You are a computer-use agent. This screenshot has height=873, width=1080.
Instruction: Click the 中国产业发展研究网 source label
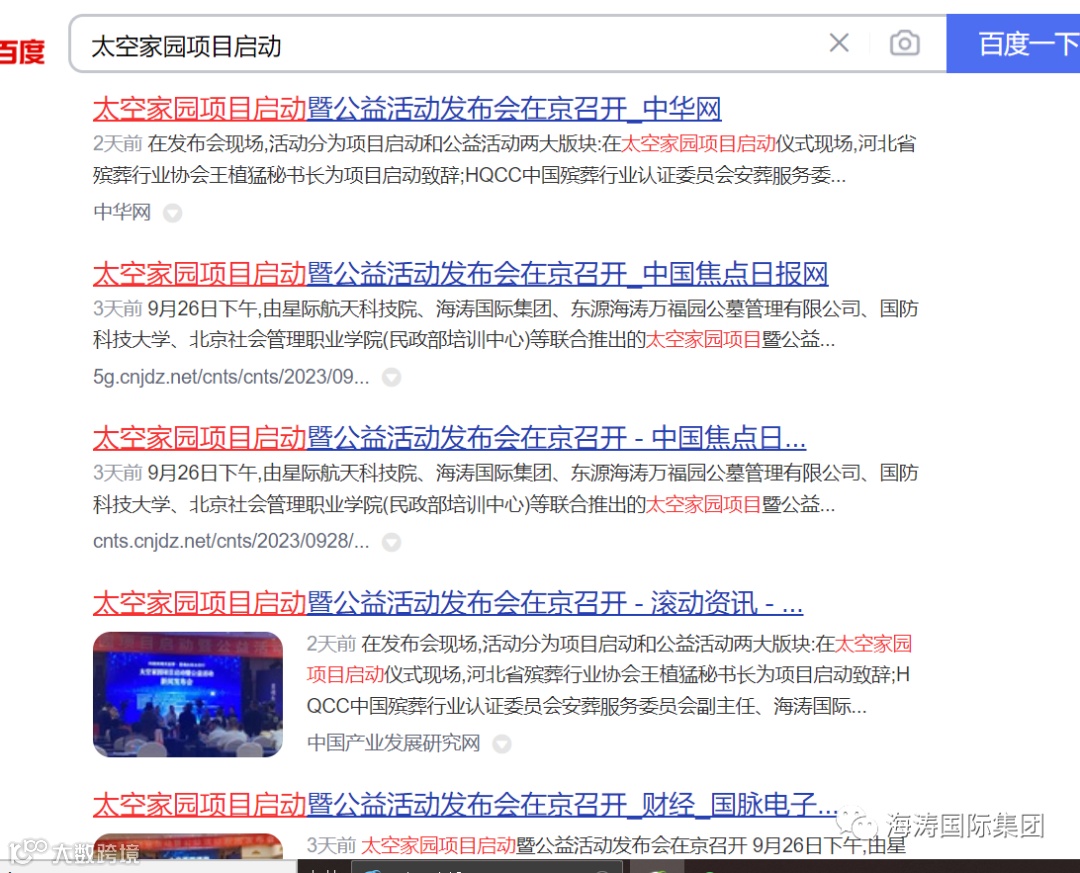[393, 743]
